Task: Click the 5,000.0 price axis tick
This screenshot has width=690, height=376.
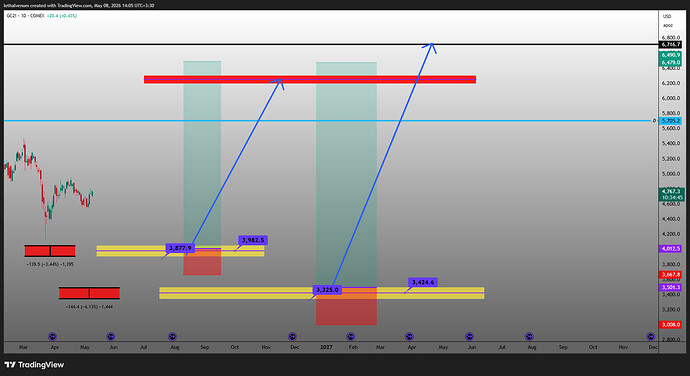Action: [671, 174]
